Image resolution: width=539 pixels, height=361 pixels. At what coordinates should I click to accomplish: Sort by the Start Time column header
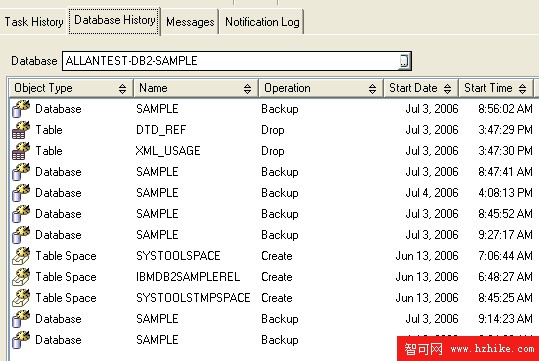coord(496,88)
